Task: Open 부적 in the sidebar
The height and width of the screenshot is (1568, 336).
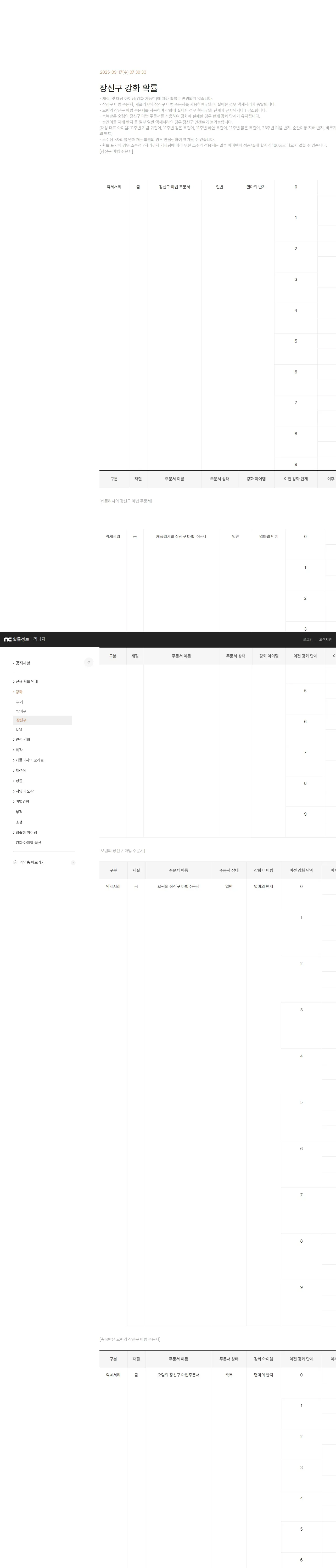Action: 19,812
